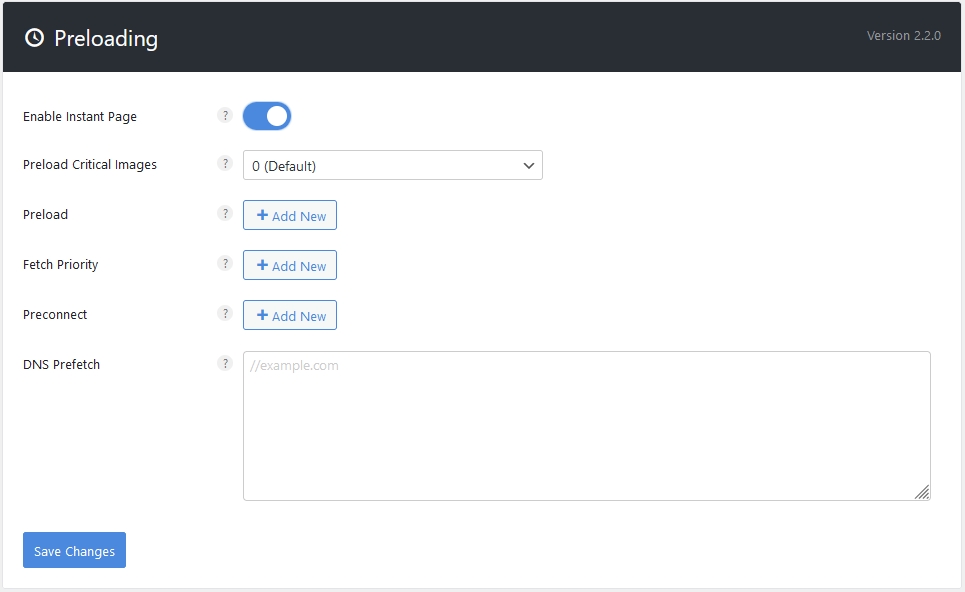Show help for Preload Critical Images
The image size is (965, 592).
click(225, 164)
